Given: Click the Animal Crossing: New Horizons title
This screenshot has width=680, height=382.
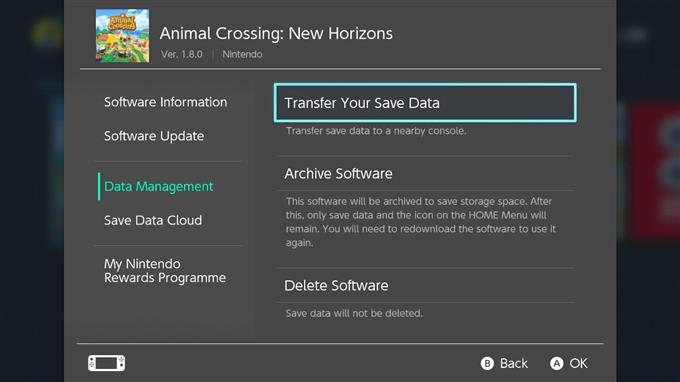Looking at the screenshot, I should 276,33.
